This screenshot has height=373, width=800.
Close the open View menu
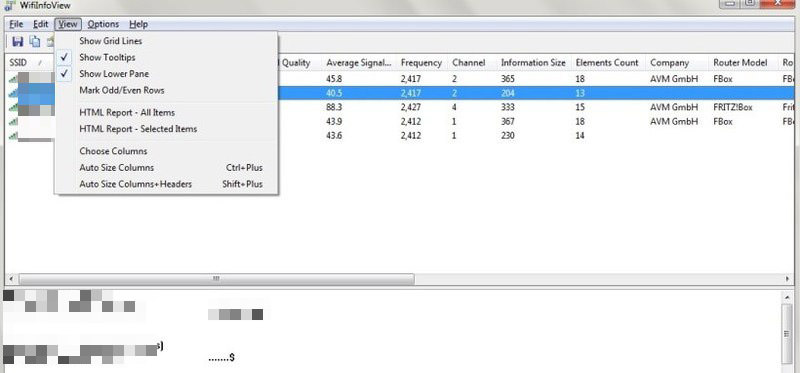click(x=67, y=24)
